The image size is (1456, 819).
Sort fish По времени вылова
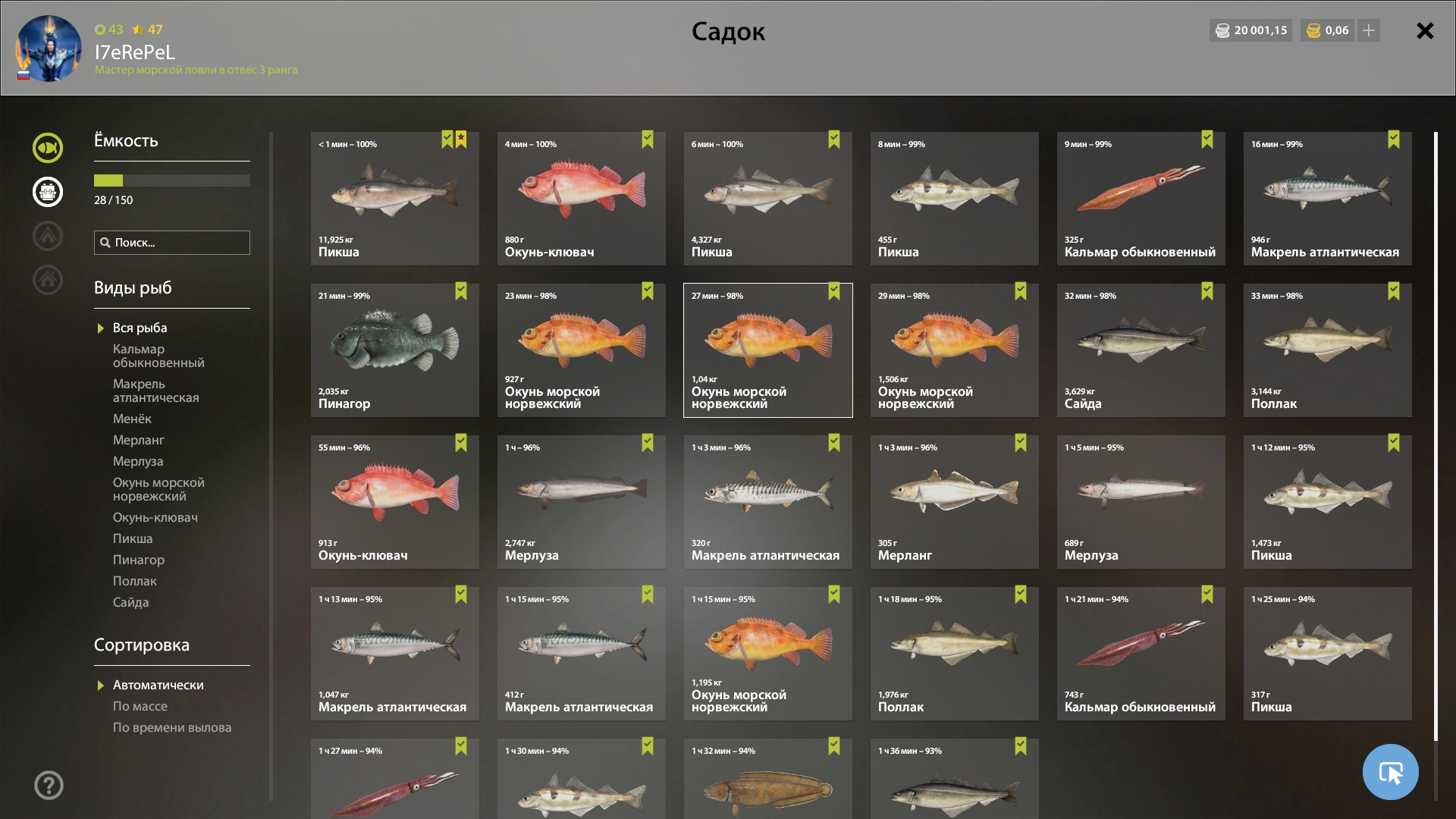point(172,727)
